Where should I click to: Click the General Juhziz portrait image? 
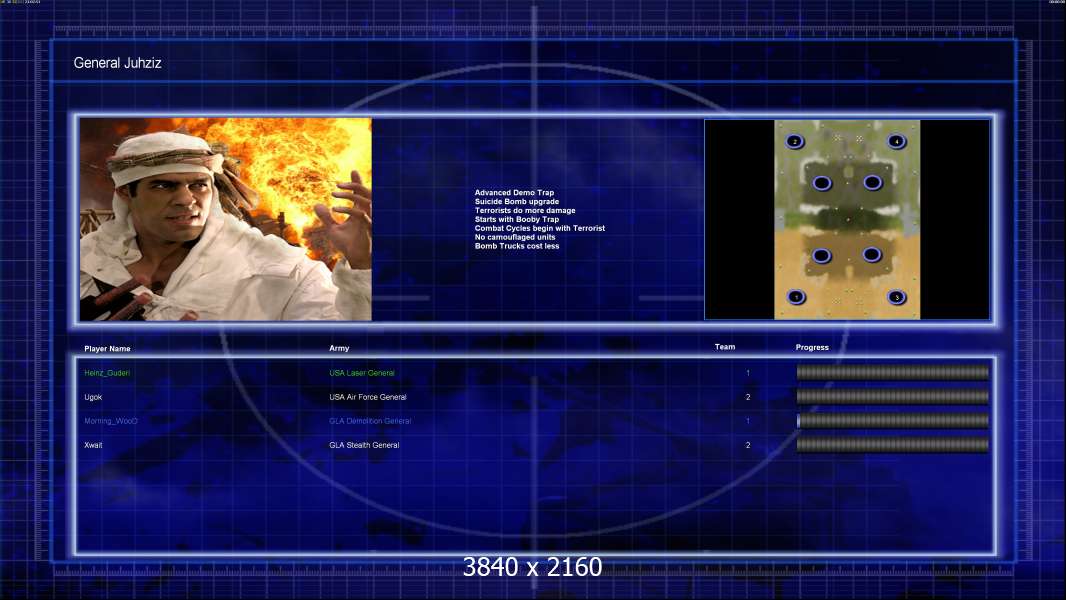click(226, 219)
